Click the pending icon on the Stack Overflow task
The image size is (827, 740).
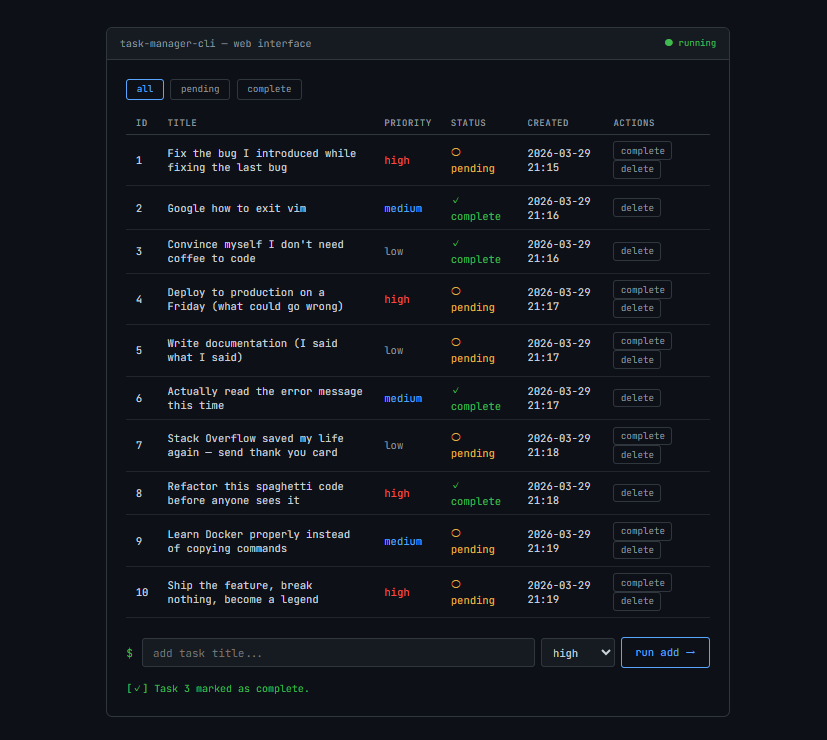tap(455, 438)
